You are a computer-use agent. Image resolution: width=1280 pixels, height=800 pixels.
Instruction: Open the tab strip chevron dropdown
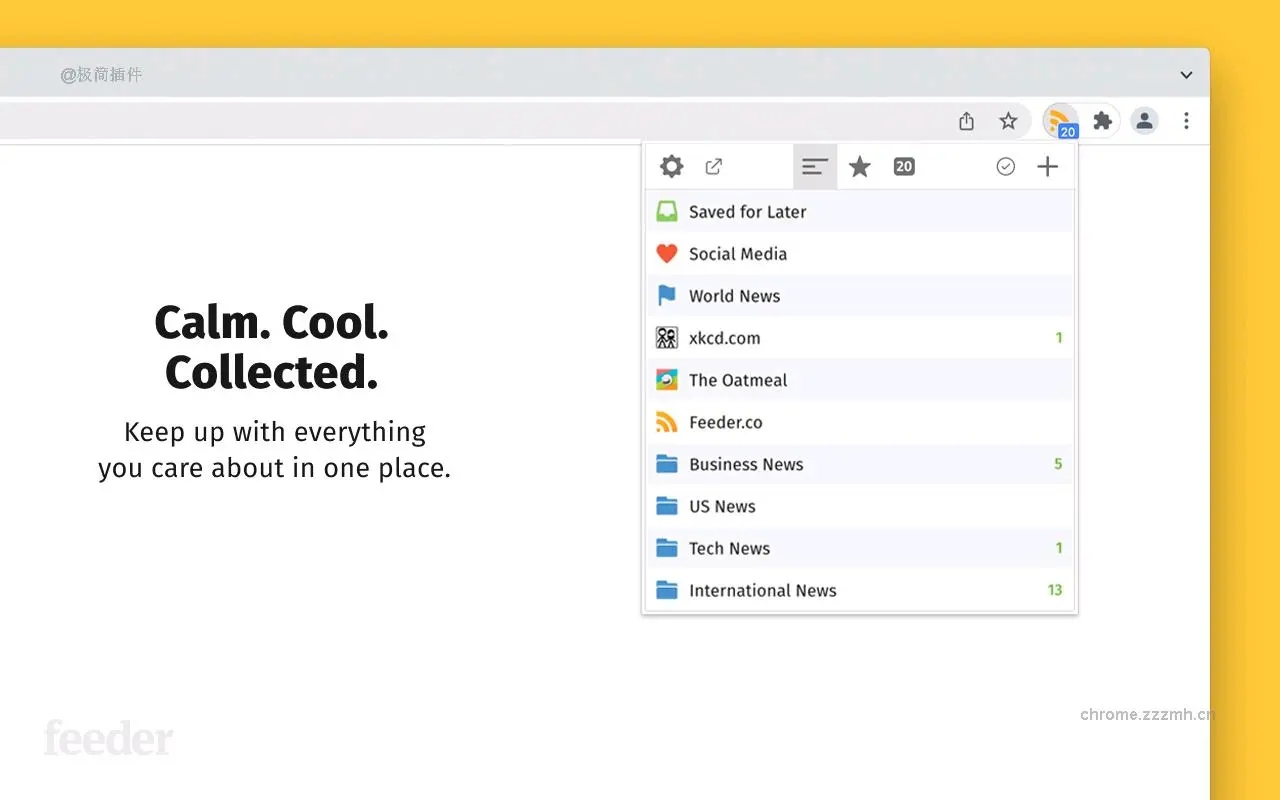click(x=1186, y=74)
